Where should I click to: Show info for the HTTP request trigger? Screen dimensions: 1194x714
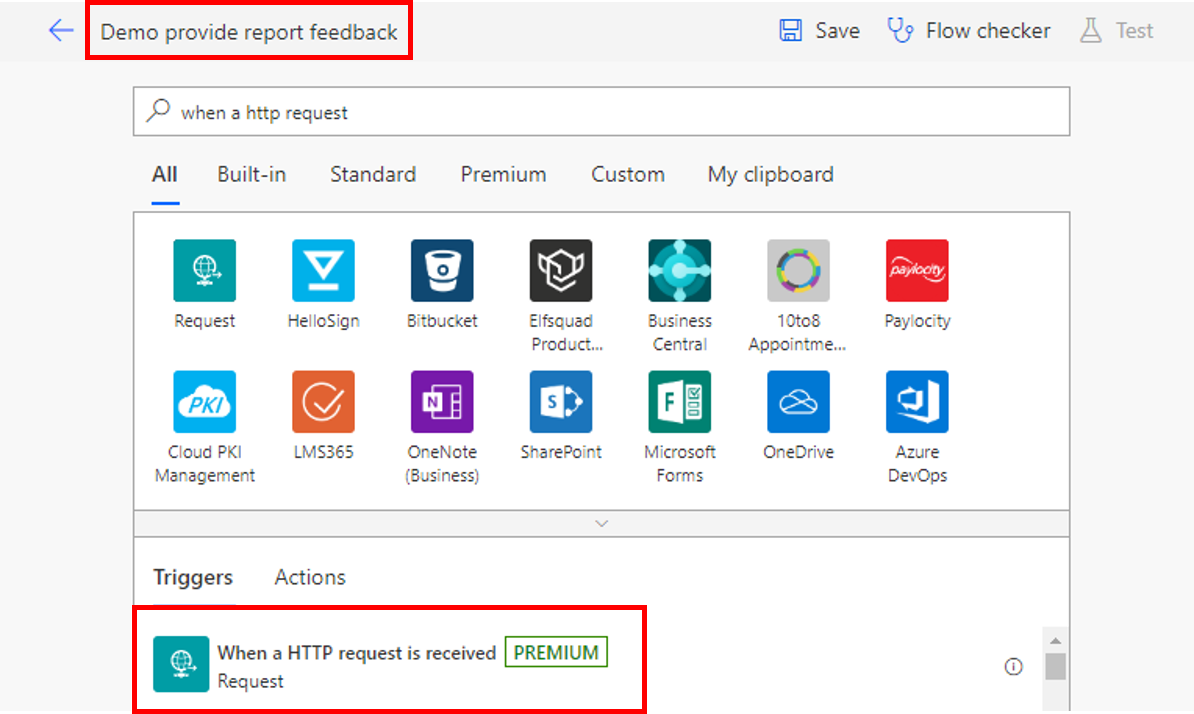coord(1013,667)
